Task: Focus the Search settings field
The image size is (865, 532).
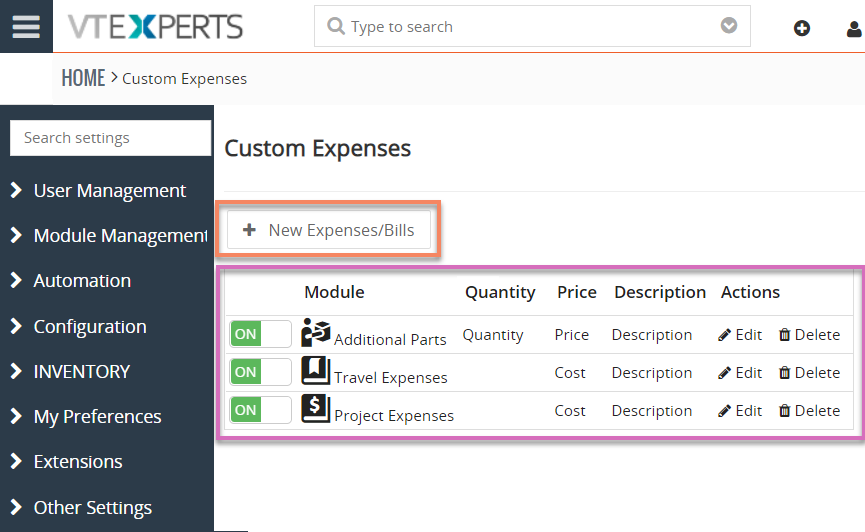Action: click(x=110, y=138)
